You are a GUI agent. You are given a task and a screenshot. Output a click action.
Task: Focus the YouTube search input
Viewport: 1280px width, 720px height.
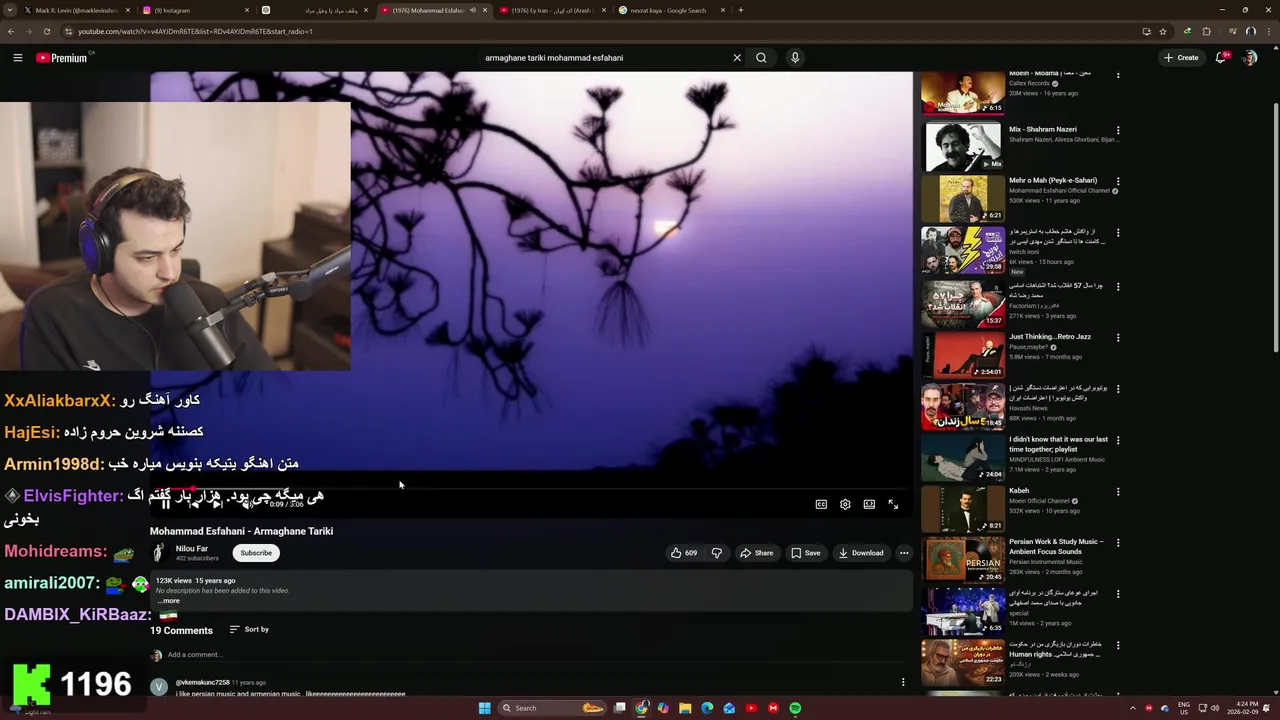(605, 58)
